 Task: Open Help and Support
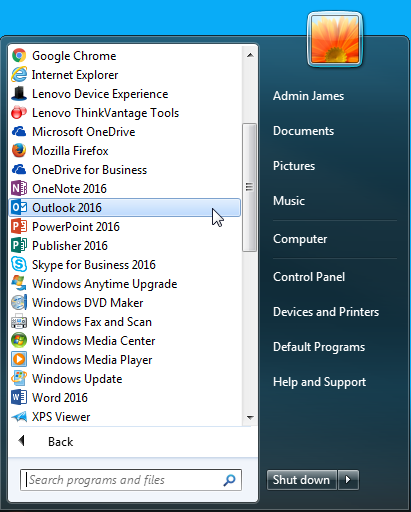coord(319,382)
